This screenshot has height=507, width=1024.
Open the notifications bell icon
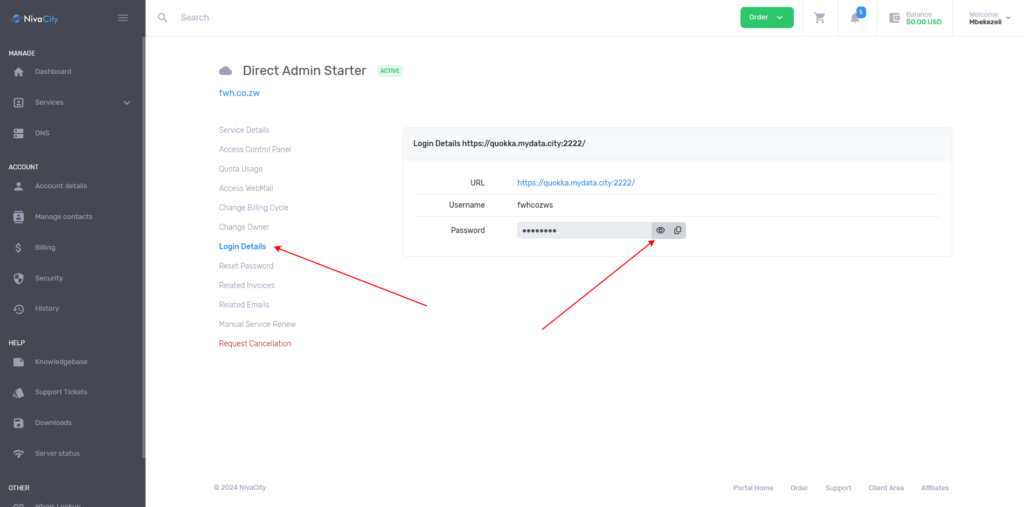(x=855, y=18)
